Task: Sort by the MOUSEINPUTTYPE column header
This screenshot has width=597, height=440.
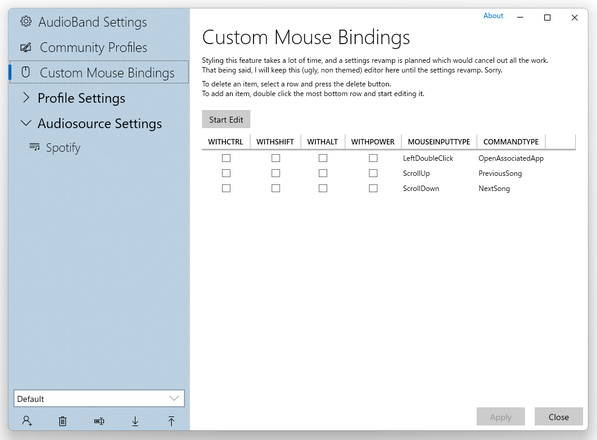Action: click(x=439, y=142)
